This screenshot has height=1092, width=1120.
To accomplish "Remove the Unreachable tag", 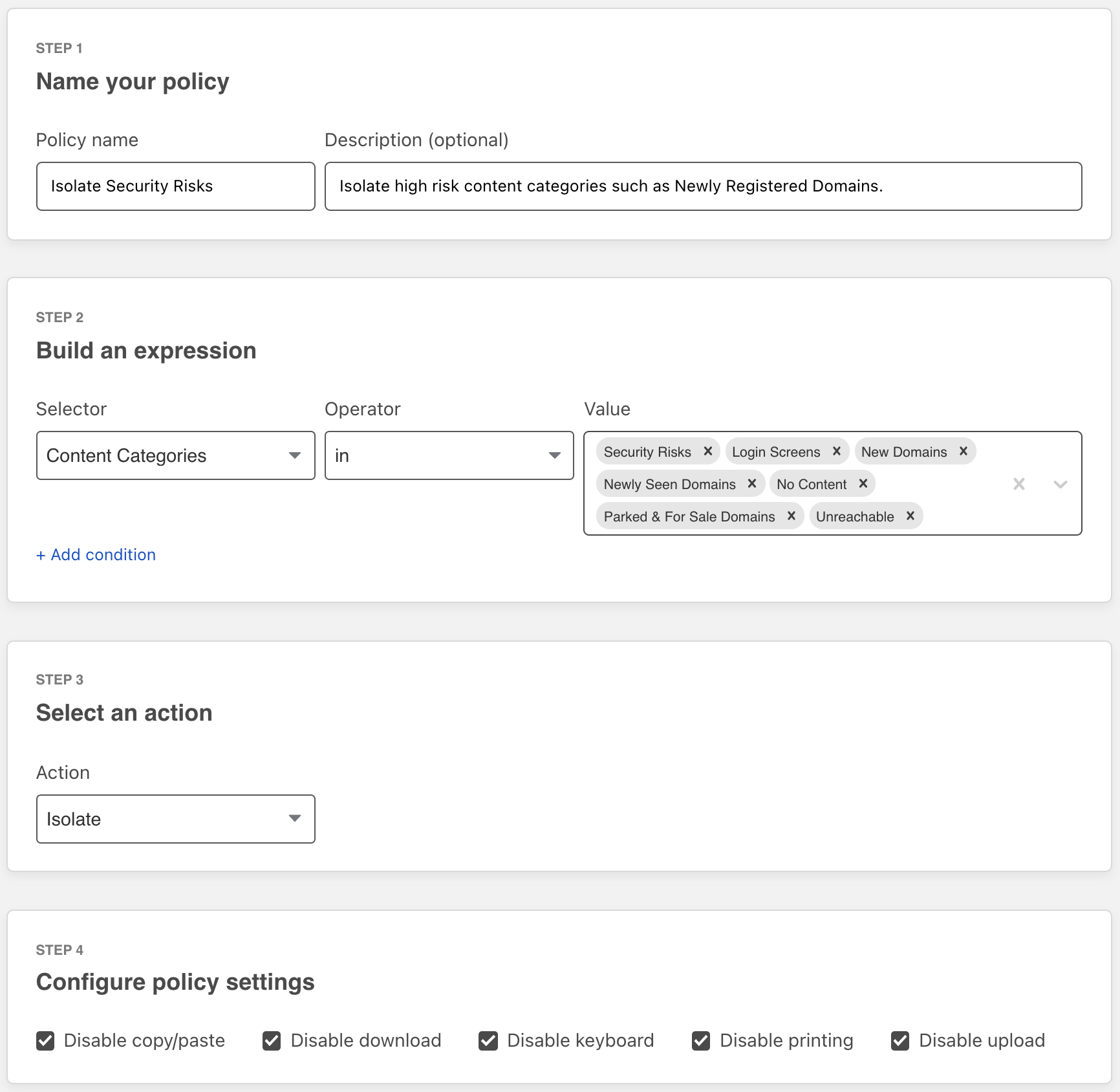I will coord(910,516).
